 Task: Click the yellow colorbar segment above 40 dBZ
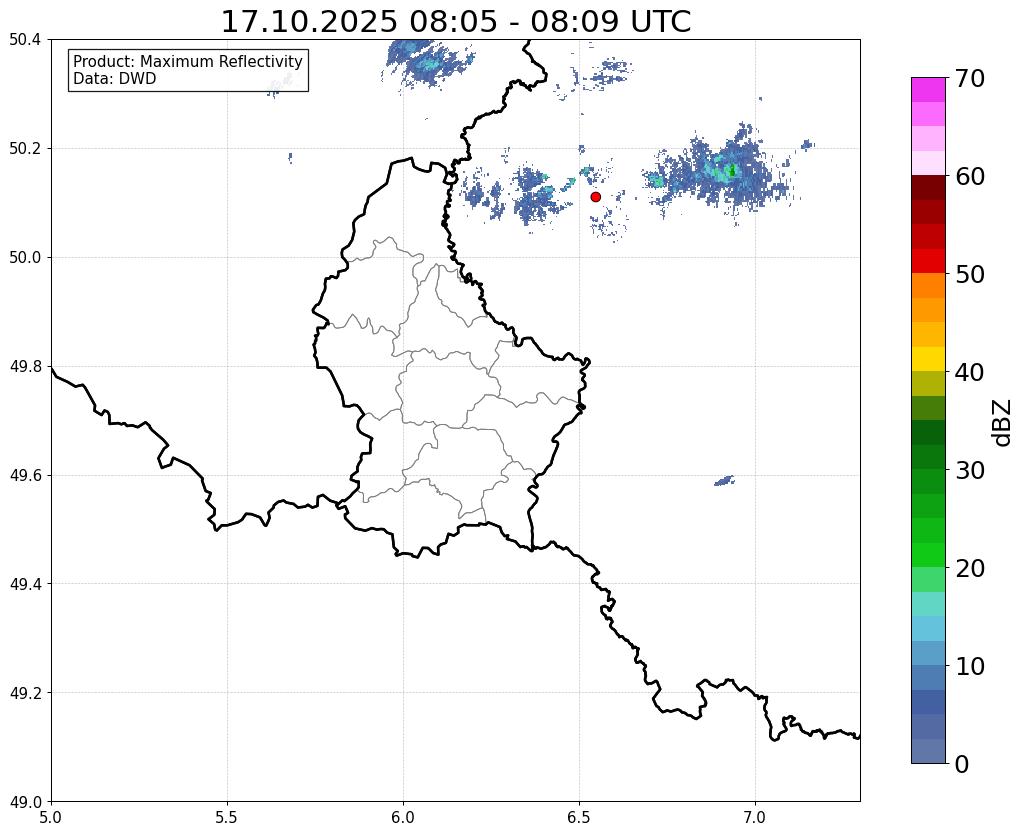coord(928,359)
